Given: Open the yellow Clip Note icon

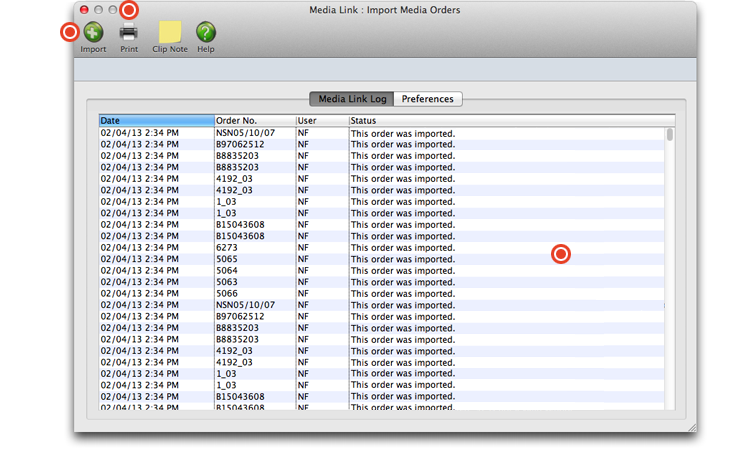Looking at the screenshot, I should coord(170,32).
